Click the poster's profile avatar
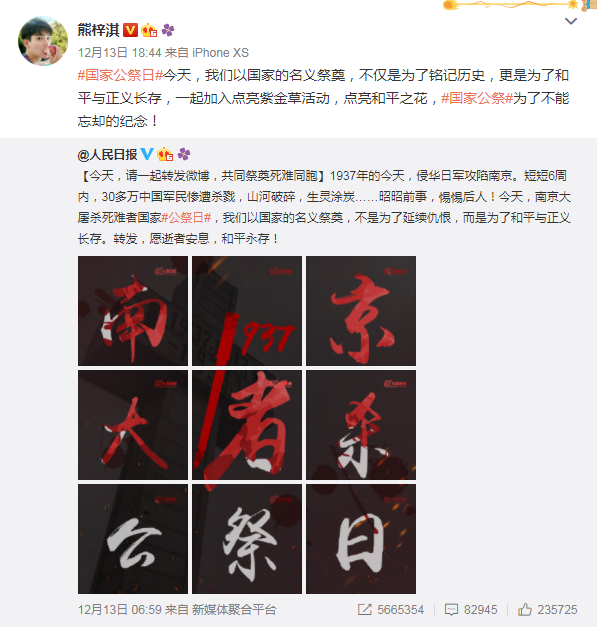This screenshot has height=630, width=597. (x=43, y=41)
